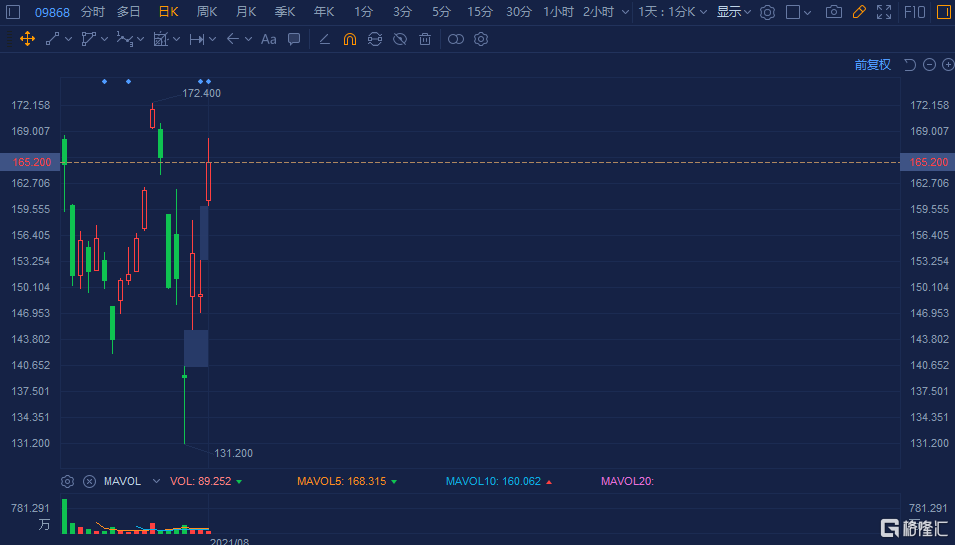
Task: Remove the MAVOL indicator using its close icon
Action: pyautogui.click(x=88, y=481)
